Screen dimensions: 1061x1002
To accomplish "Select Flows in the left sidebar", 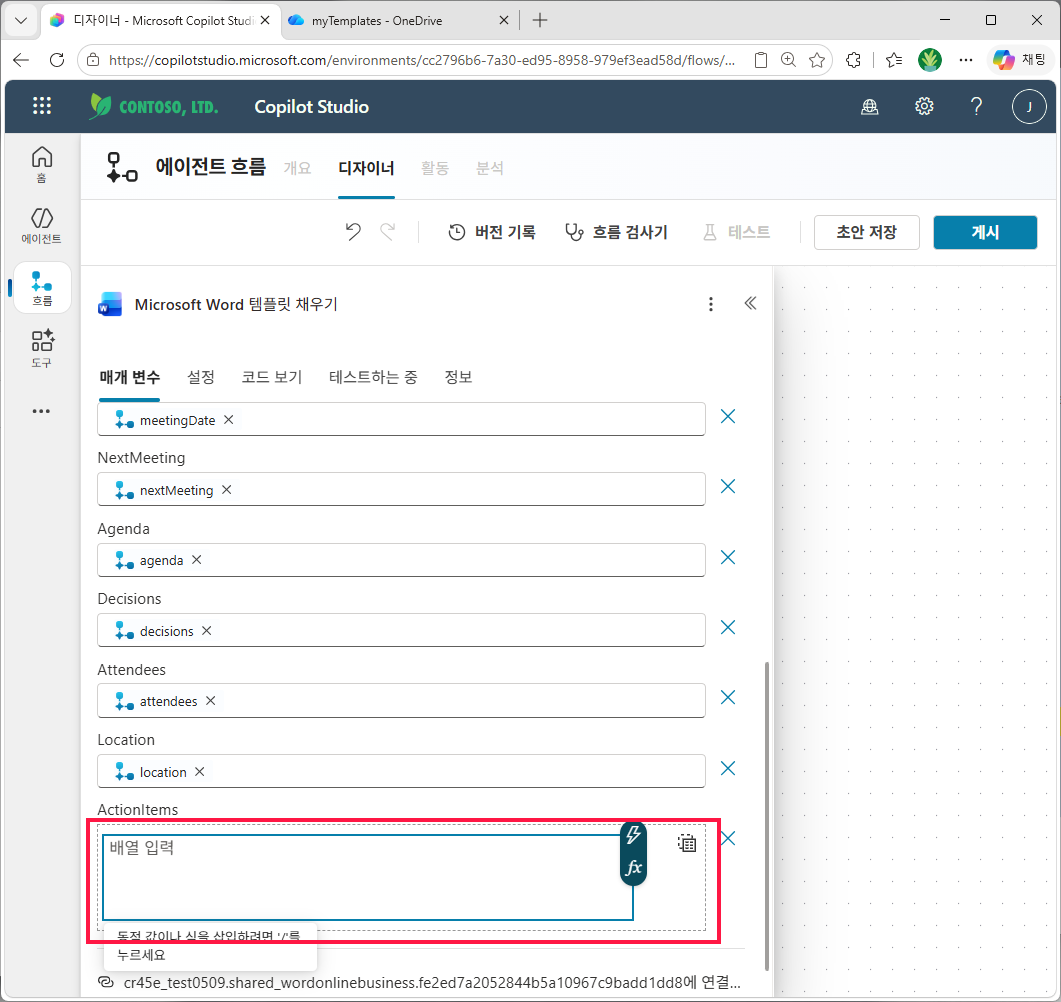I will [x=42, y=288].
